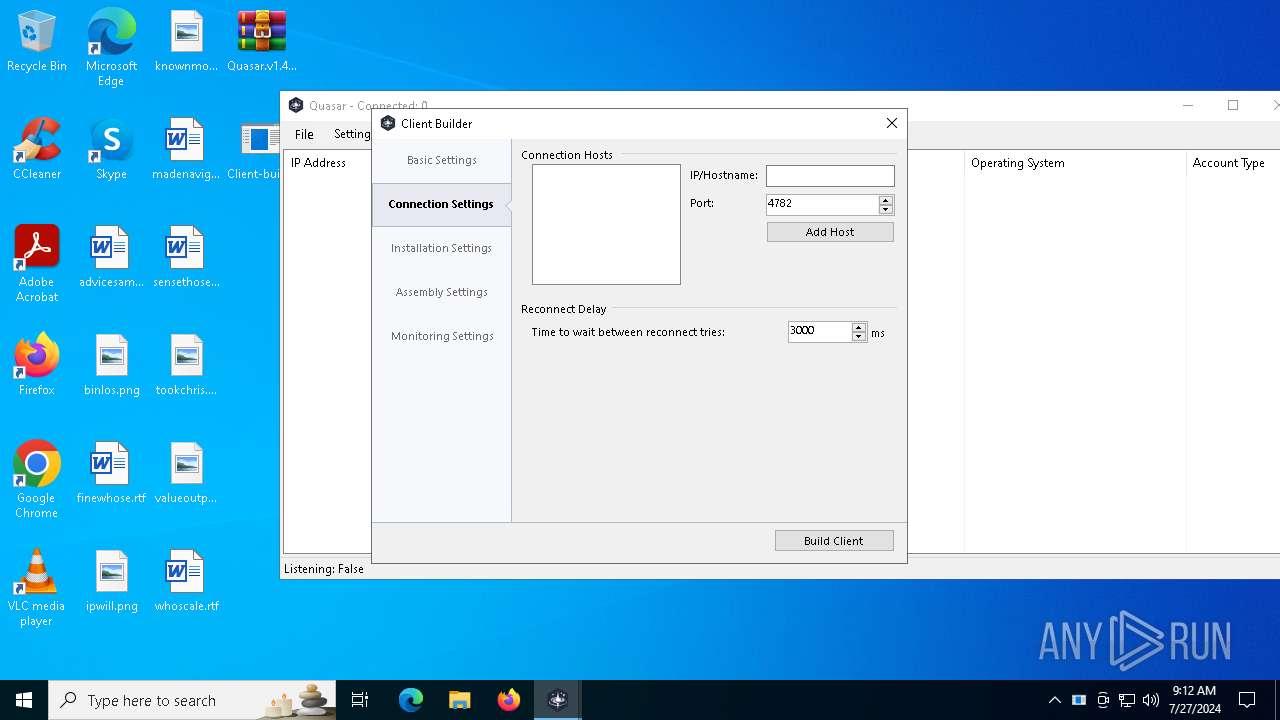This screenshot has width=1280, height=720.
Task: Select the knownmo image file icon
Action: [x=186, y=41]
